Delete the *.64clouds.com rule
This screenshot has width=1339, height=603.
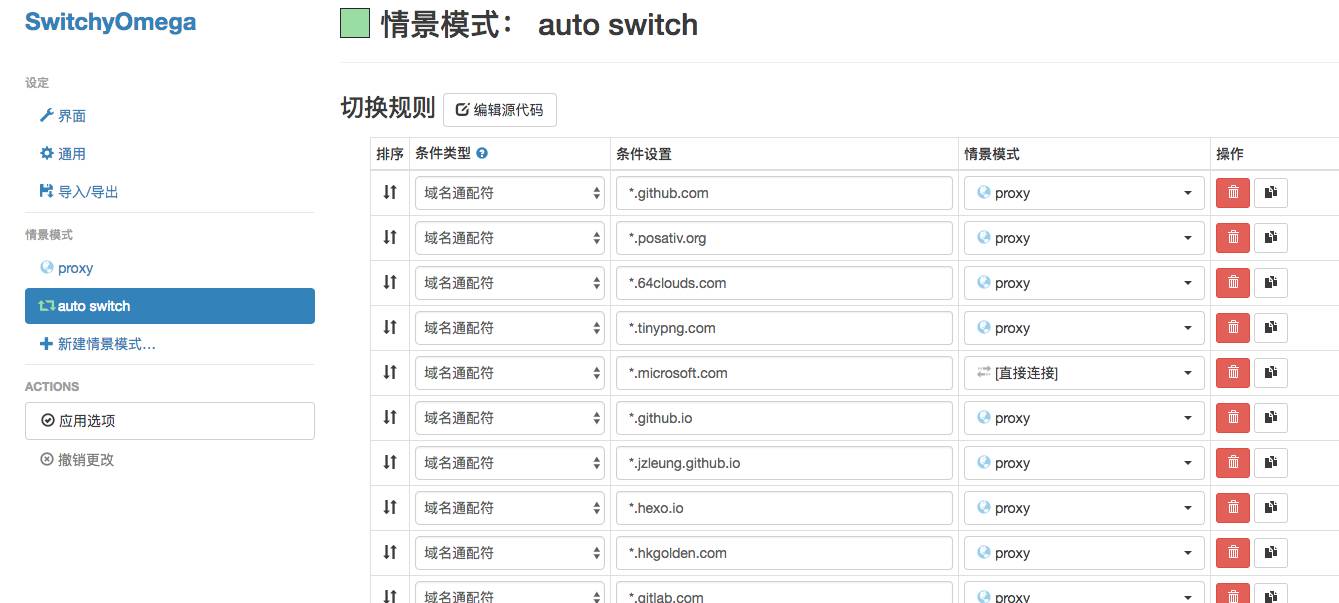(1232, 283)
